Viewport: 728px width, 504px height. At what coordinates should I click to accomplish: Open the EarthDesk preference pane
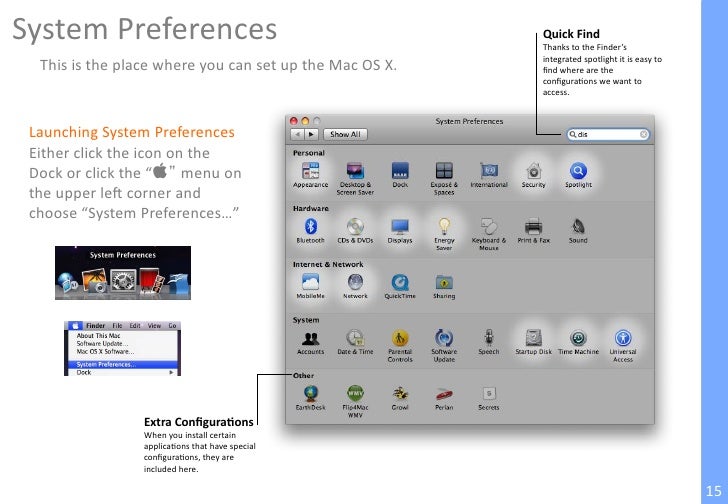pyautogui.click(x=310, y=398)
